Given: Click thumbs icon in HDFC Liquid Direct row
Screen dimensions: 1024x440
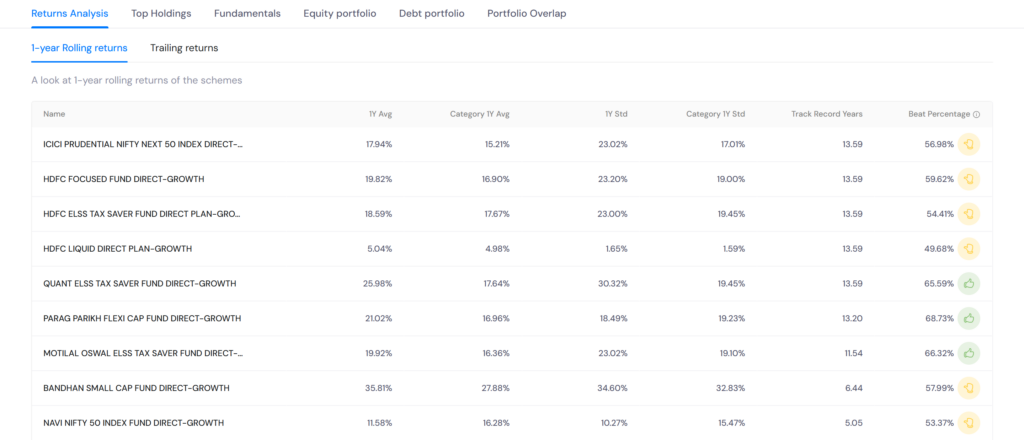Looking at the screenshot, I should point(969,249).
